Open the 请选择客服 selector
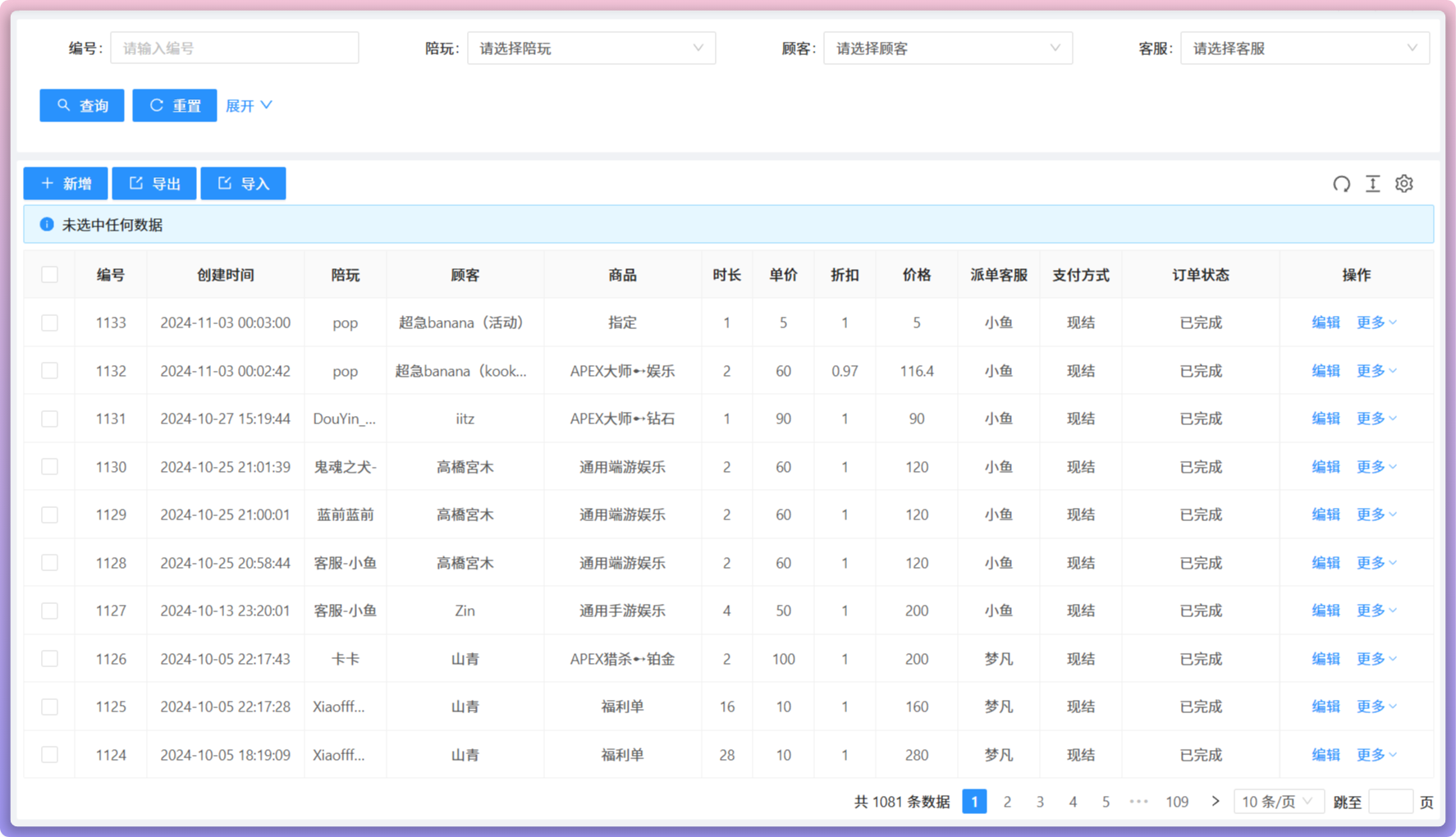 [x=1305, y=48]
